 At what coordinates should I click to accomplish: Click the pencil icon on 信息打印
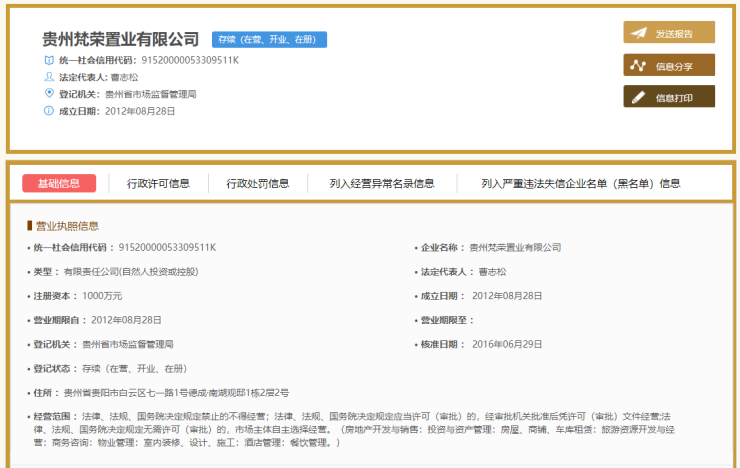point(638,98)
